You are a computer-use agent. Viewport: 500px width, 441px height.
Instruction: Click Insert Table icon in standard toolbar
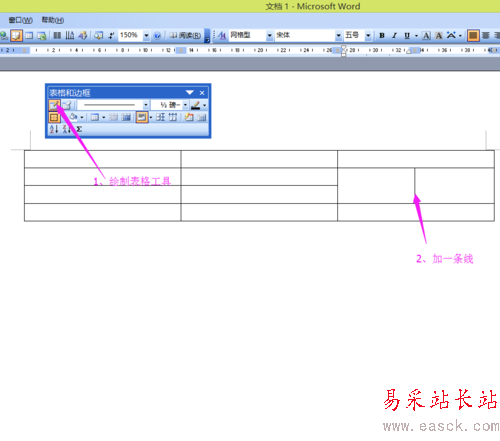pyautogui.click(x=29, y=35)
